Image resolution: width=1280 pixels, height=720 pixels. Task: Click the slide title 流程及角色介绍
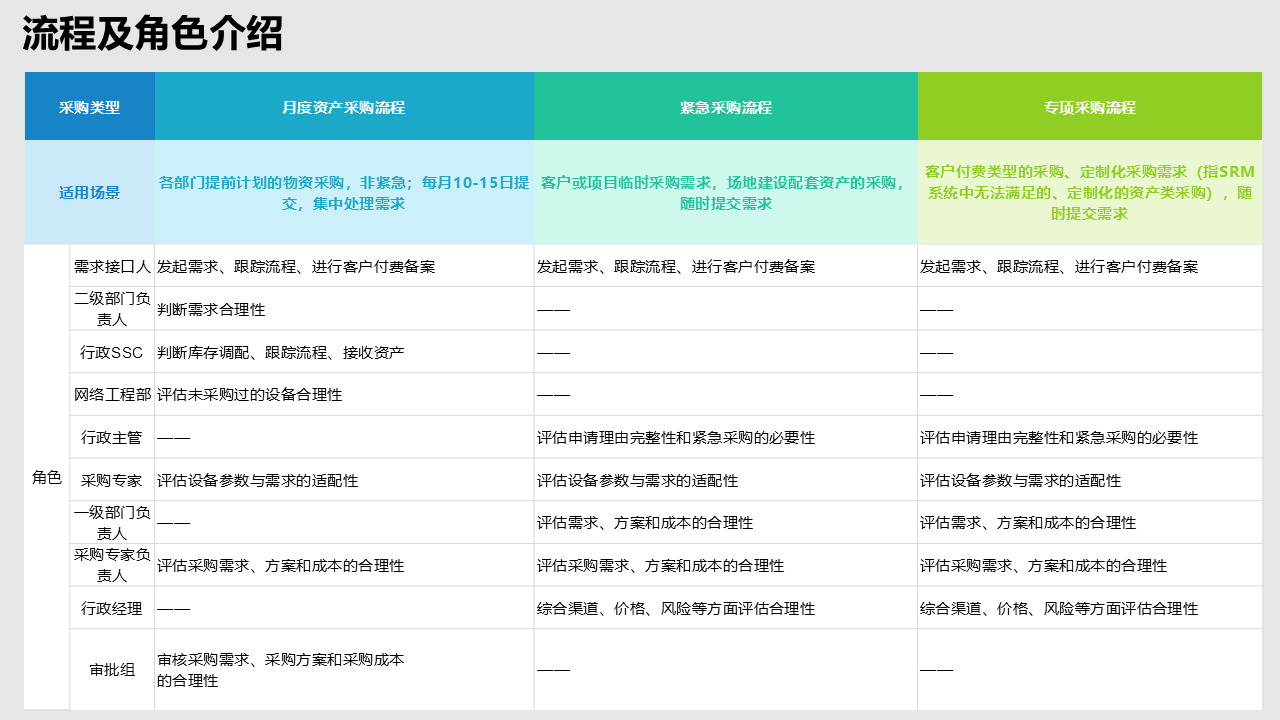(x=153, y=34)
